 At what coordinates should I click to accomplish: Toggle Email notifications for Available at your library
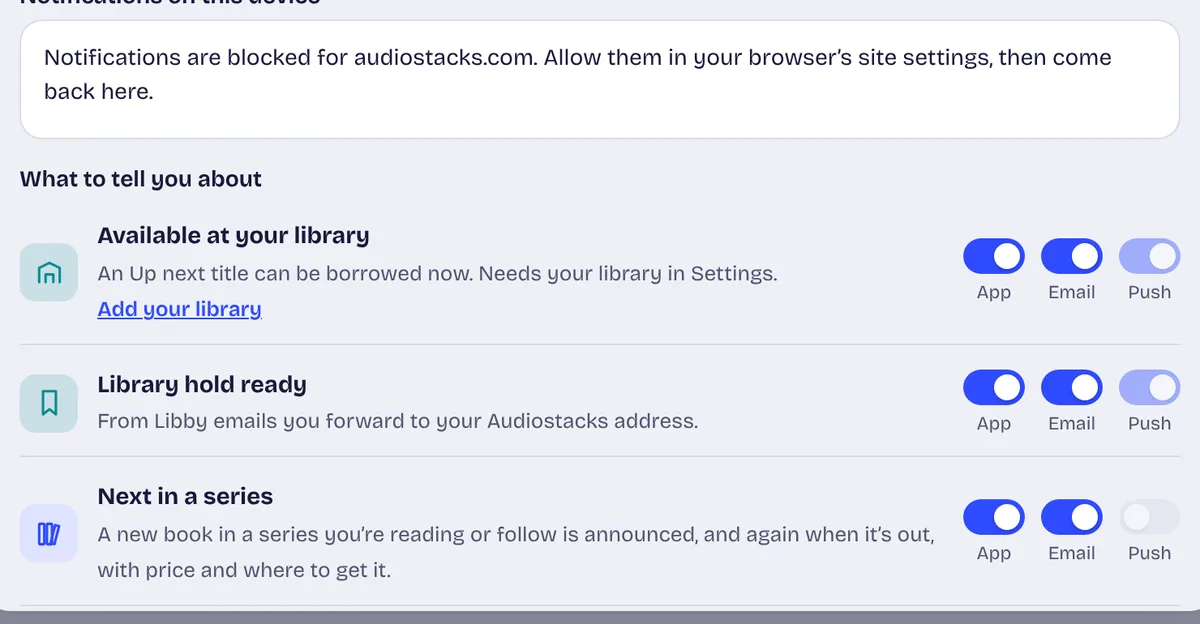pos(1072,256)
